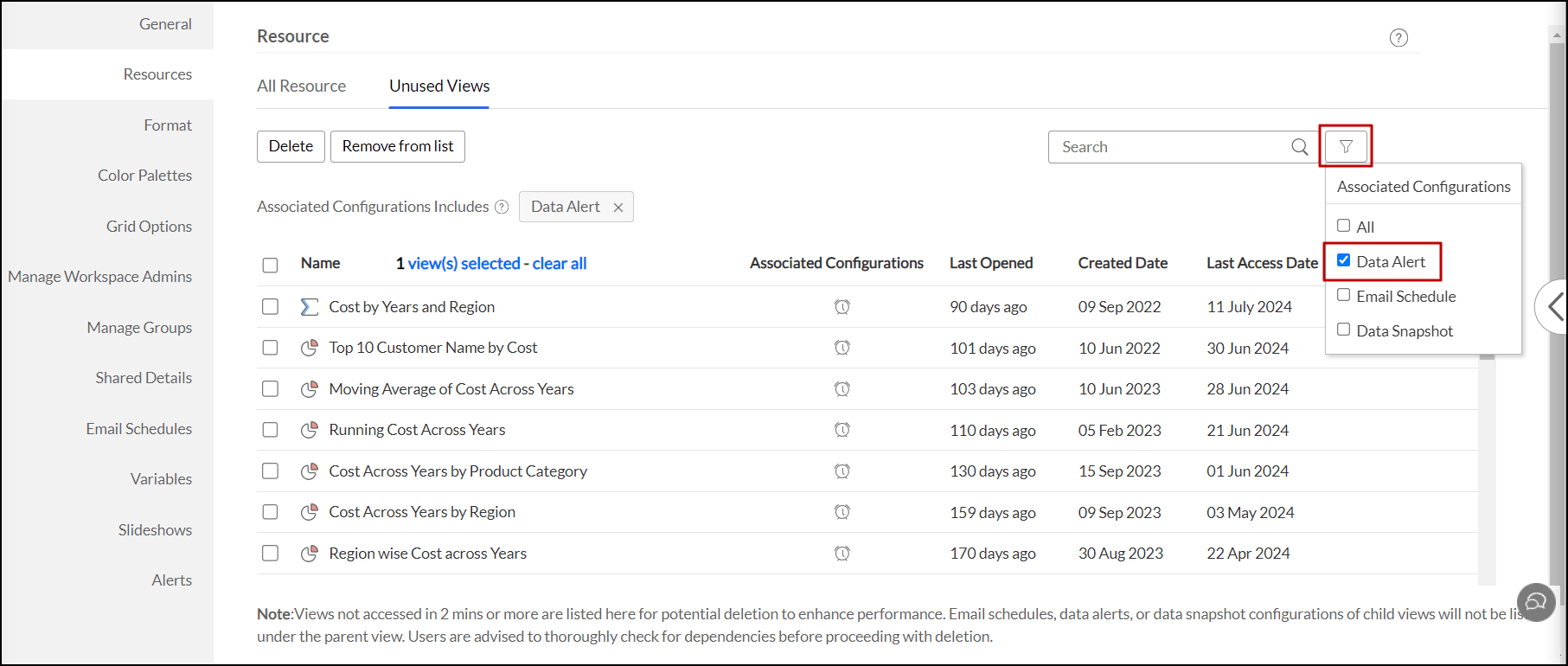This screenshot has height=666, width=1568.
Task: Click info icon beside Associated Configurations Includes
Action: pyautogui.click(x=502, y=207)
